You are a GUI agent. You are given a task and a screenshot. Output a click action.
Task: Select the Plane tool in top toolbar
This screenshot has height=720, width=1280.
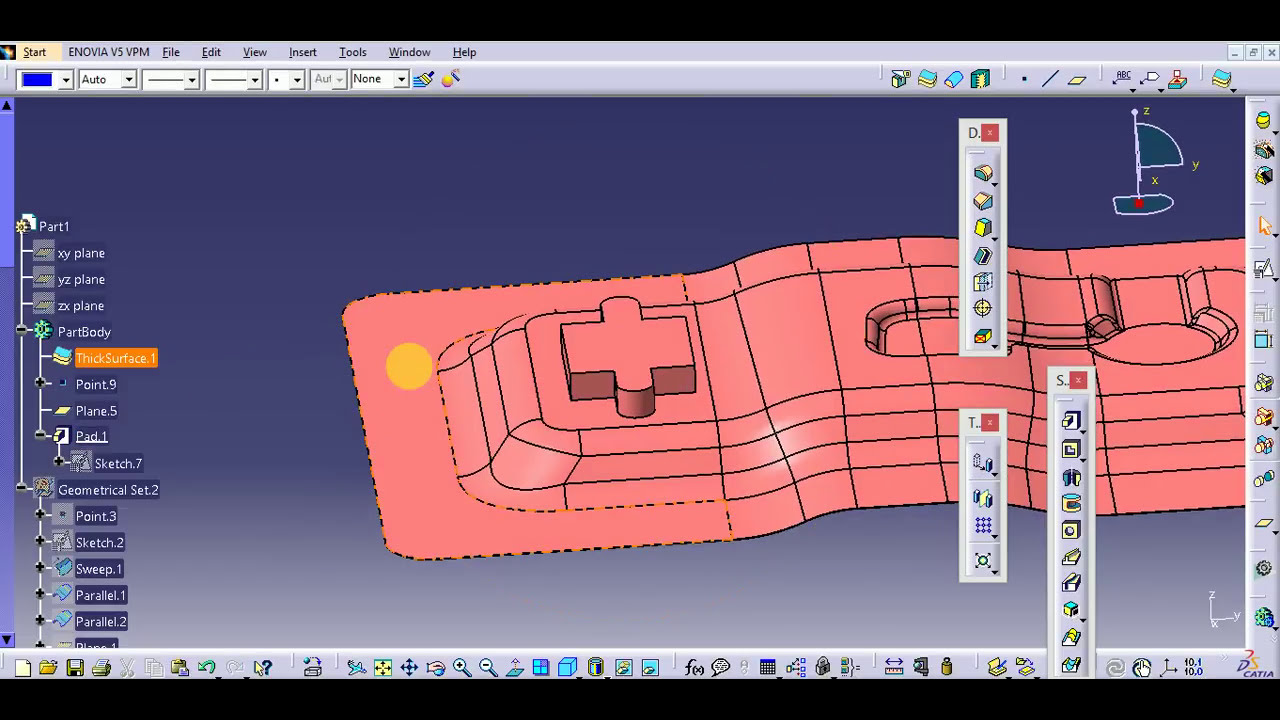click(1077, 79)
